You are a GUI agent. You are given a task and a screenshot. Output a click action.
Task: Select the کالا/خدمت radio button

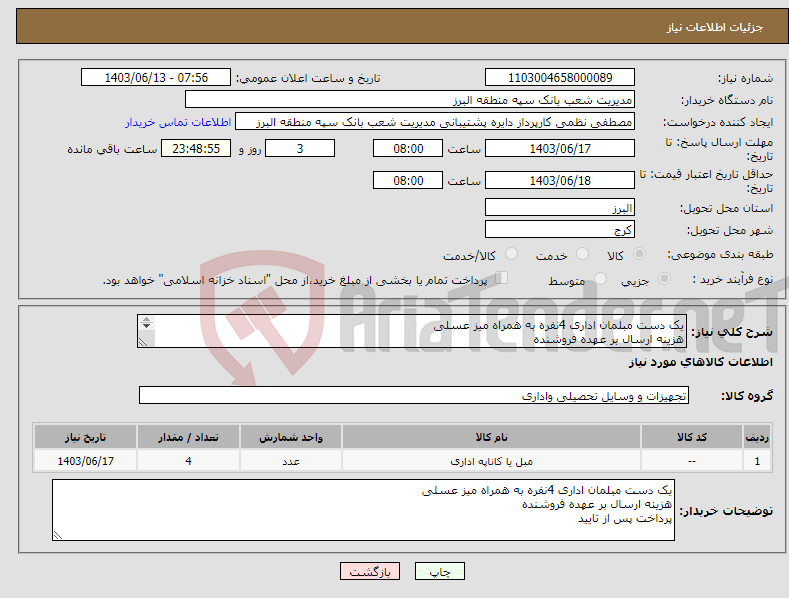511,254
